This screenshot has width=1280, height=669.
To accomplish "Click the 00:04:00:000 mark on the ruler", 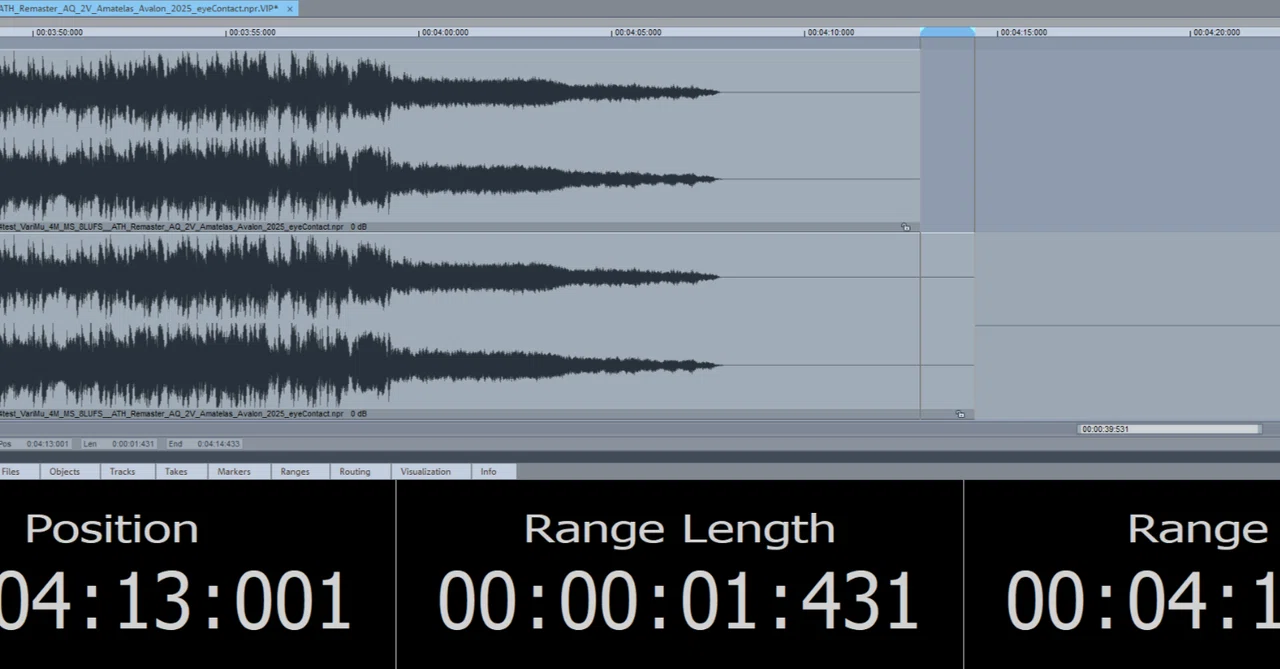I will coord(445,33).
